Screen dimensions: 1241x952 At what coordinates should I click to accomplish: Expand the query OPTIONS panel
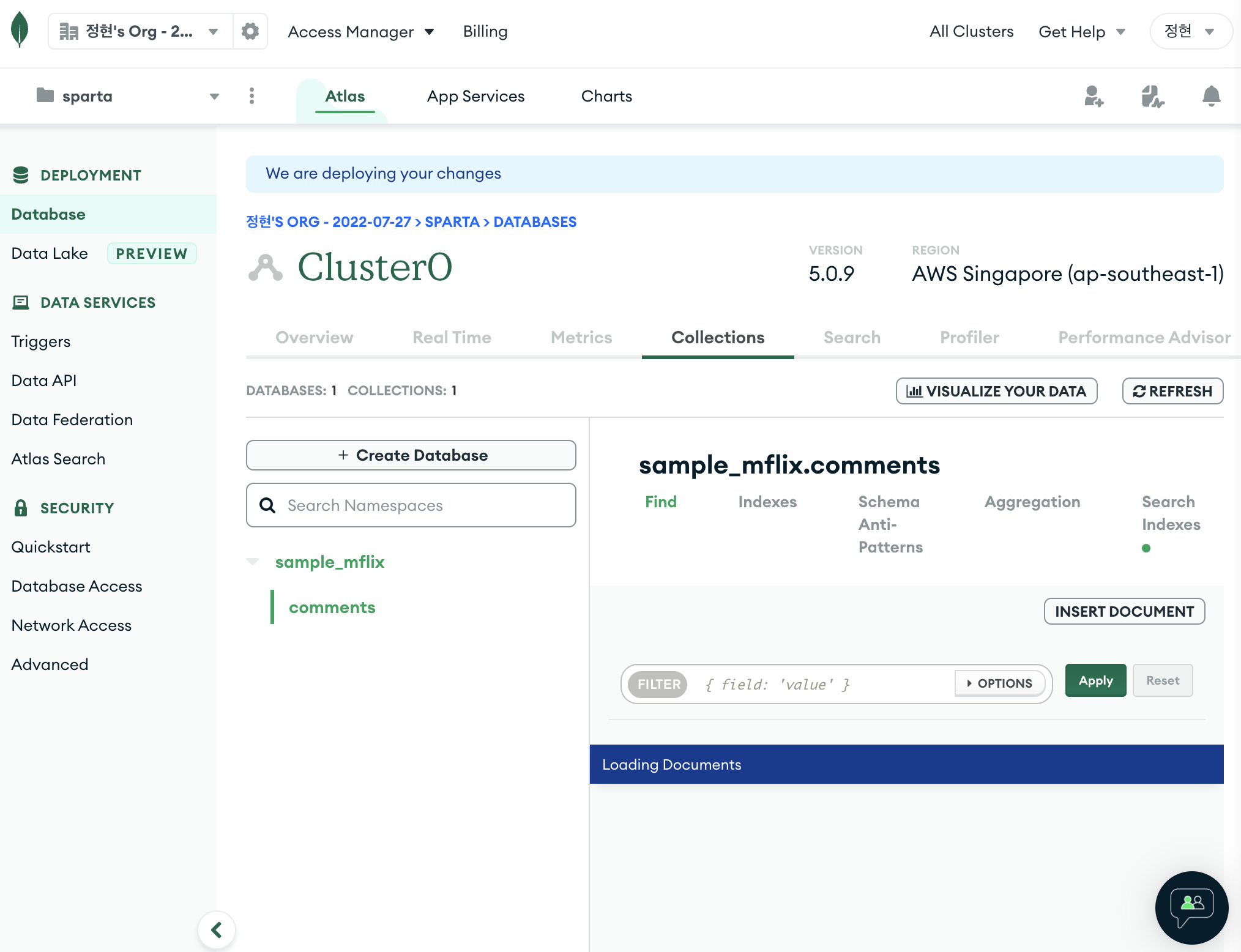999,683
